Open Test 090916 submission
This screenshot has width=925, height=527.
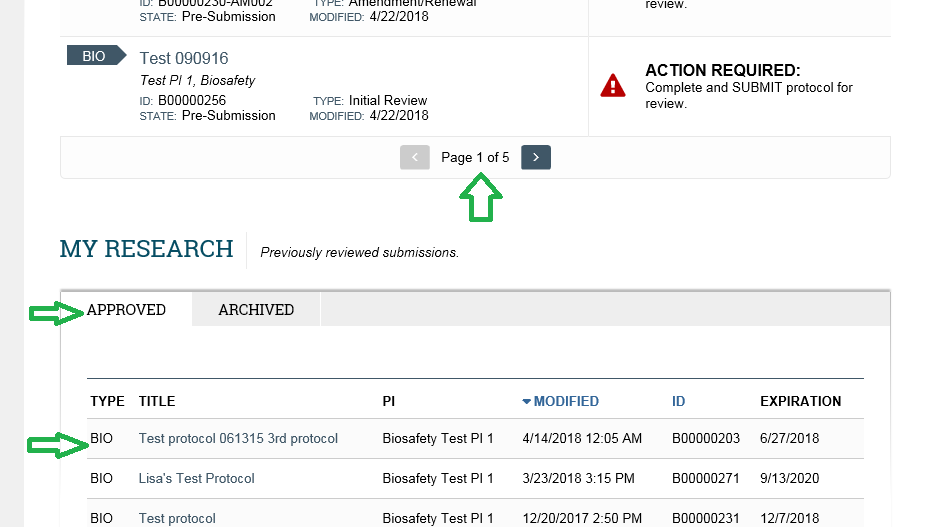click(x=183, y=58)
